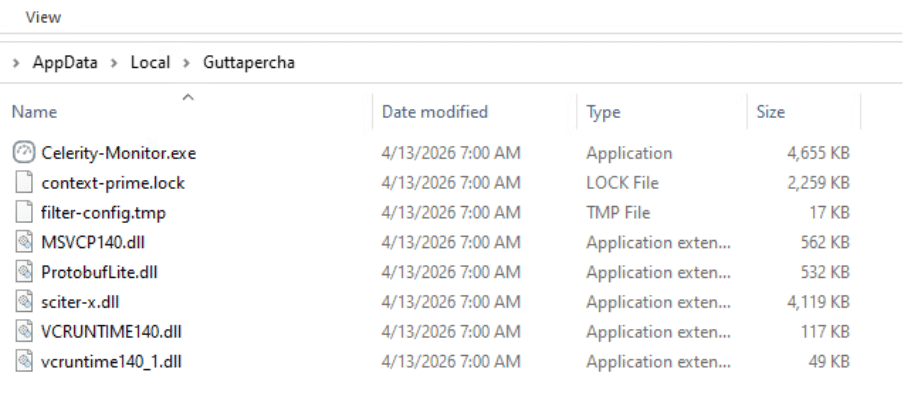This screenshot has height=411, width=903.
Task: Navigate to Local breadcrumb segment
Action: [x=150, y=62]
